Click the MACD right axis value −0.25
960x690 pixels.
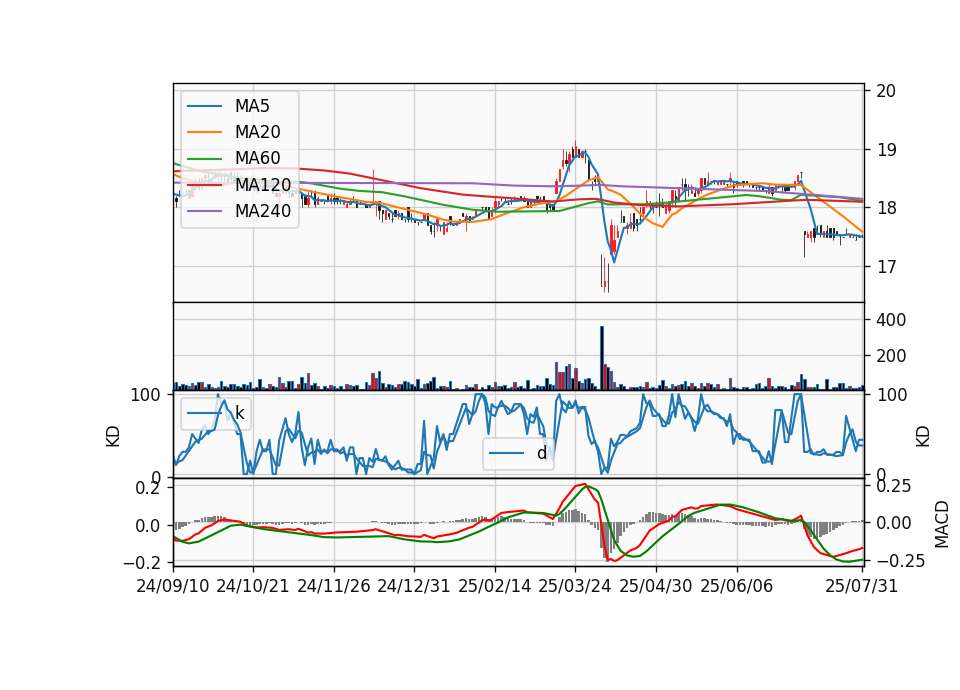coord(901,561)
